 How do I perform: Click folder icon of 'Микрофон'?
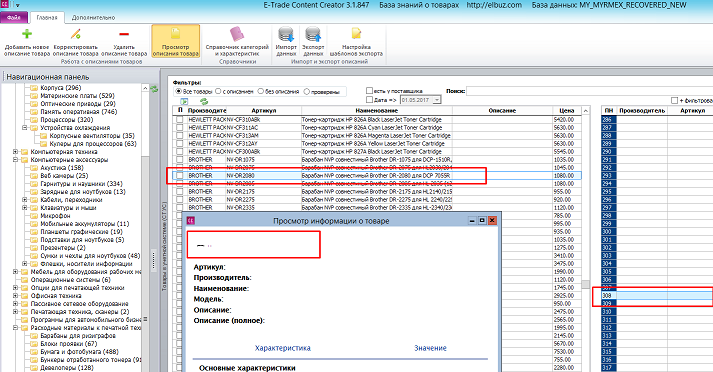34,216
